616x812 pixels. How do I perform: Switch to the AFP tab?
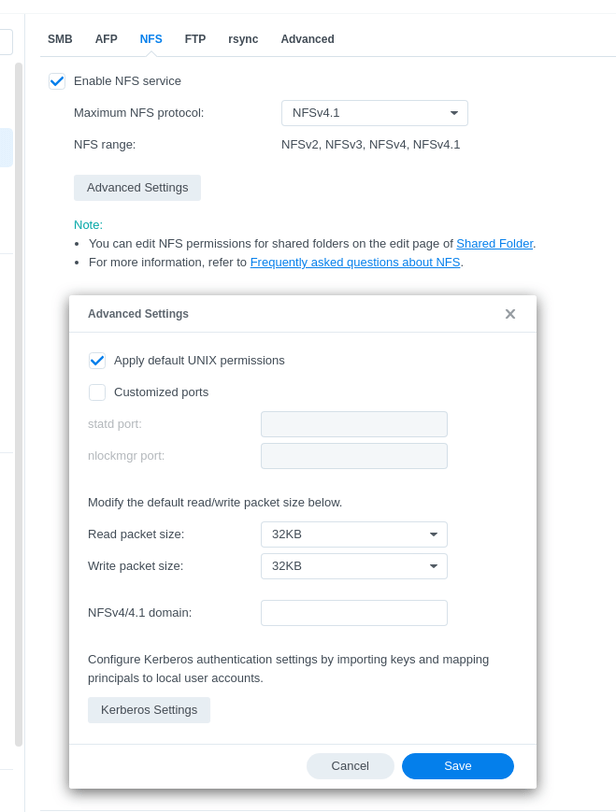pyautogui.click(x=106, y=39)
